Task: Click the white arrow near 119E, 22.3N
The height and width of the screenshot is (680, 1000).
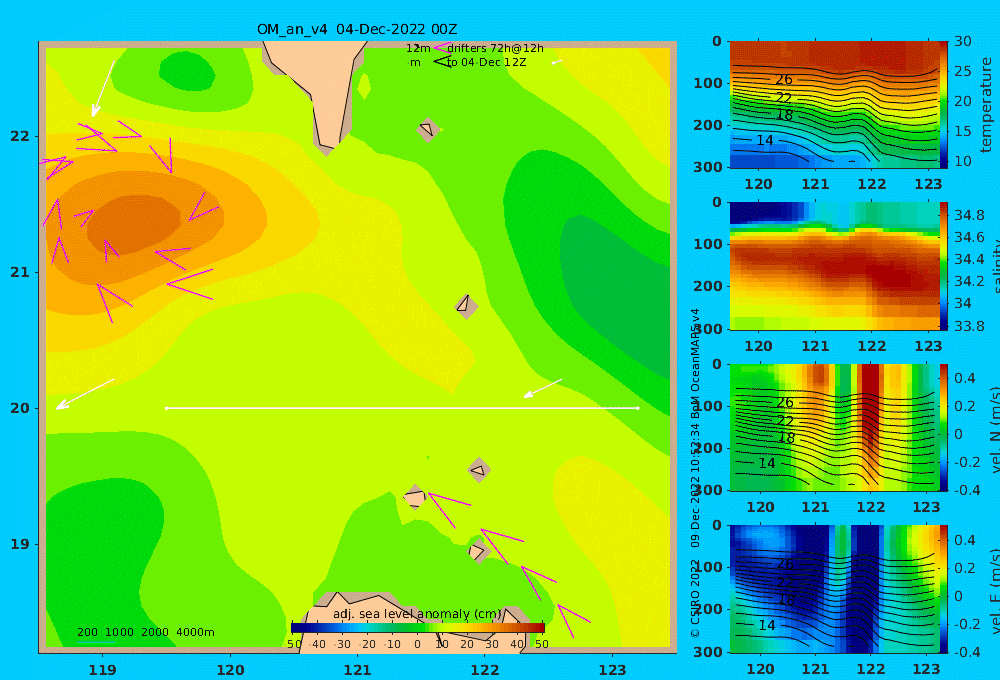Action: pyautogui.click(x=103, y=89)
